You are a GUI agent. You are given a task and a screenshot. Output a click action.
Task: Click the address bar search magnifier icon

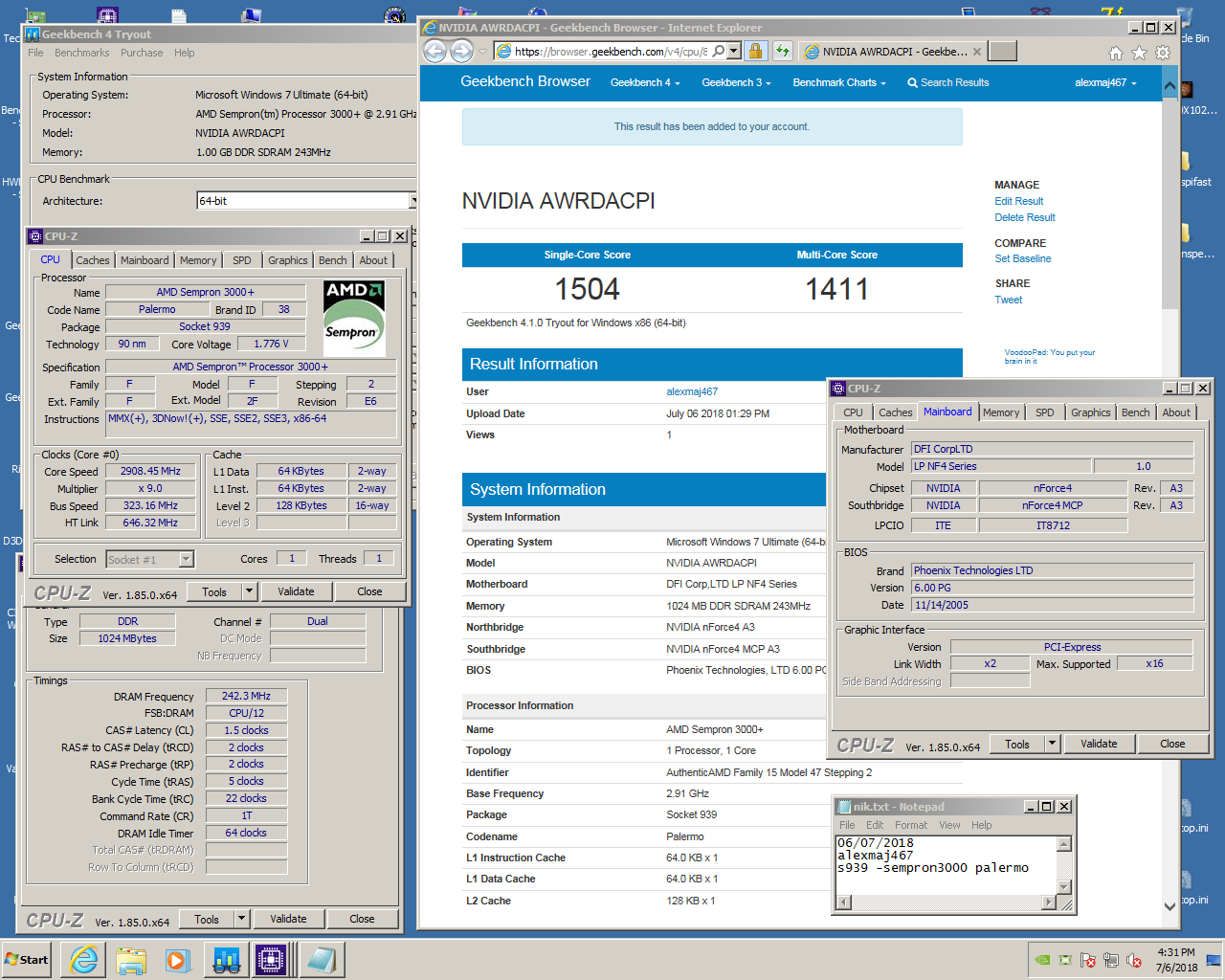[x=719, y=51]
